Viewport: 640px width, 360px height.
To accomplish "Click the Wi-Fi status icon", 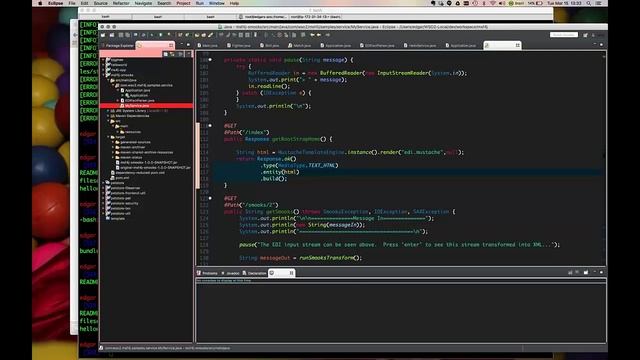I will click(x=493, y=3).
